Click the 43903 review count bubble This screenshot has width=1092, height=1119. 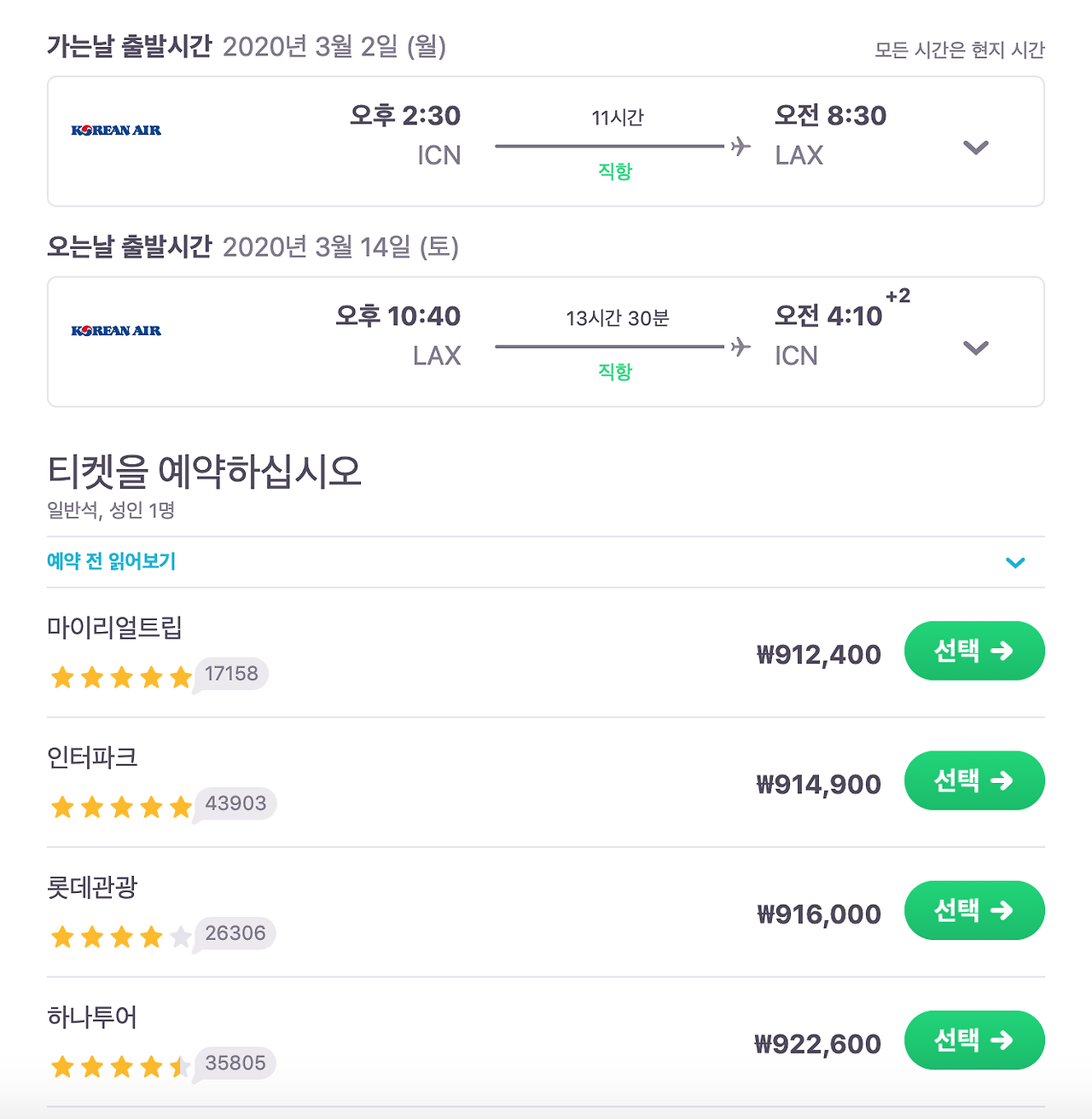tap(235, 803)
